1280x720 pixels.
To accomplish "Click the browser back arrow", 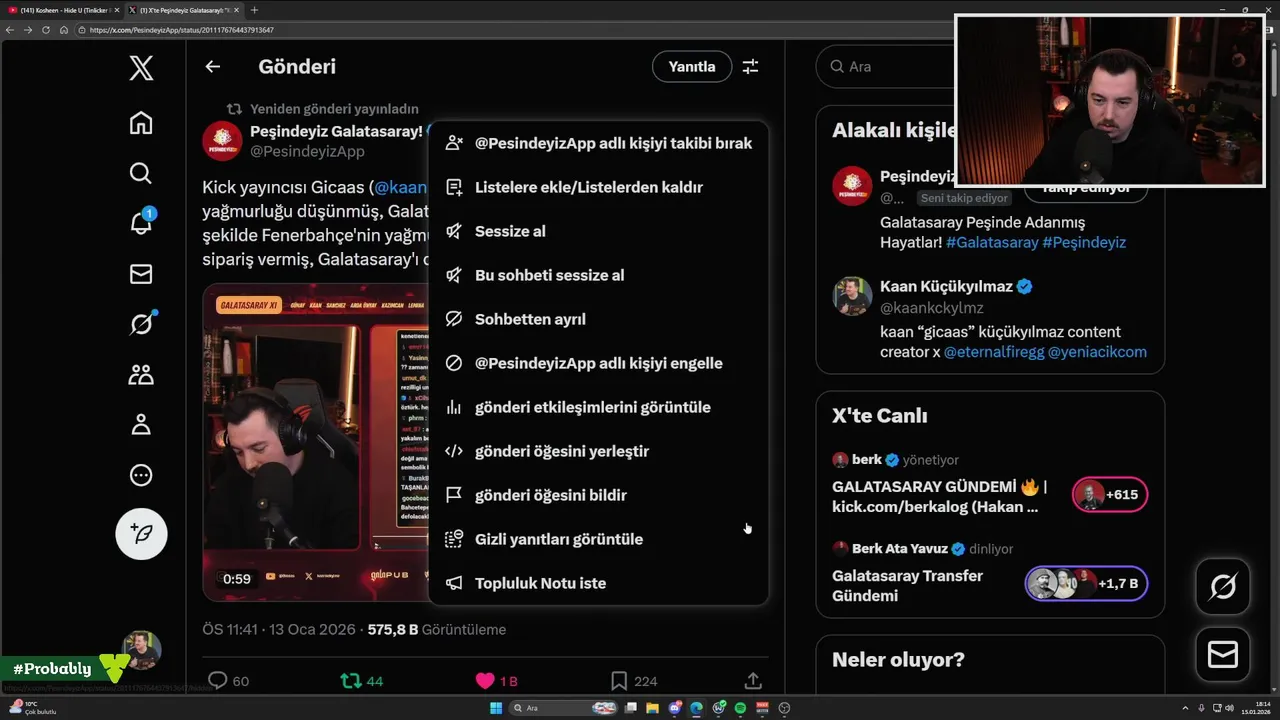I will pyautogui.click(x=10, y=30).
